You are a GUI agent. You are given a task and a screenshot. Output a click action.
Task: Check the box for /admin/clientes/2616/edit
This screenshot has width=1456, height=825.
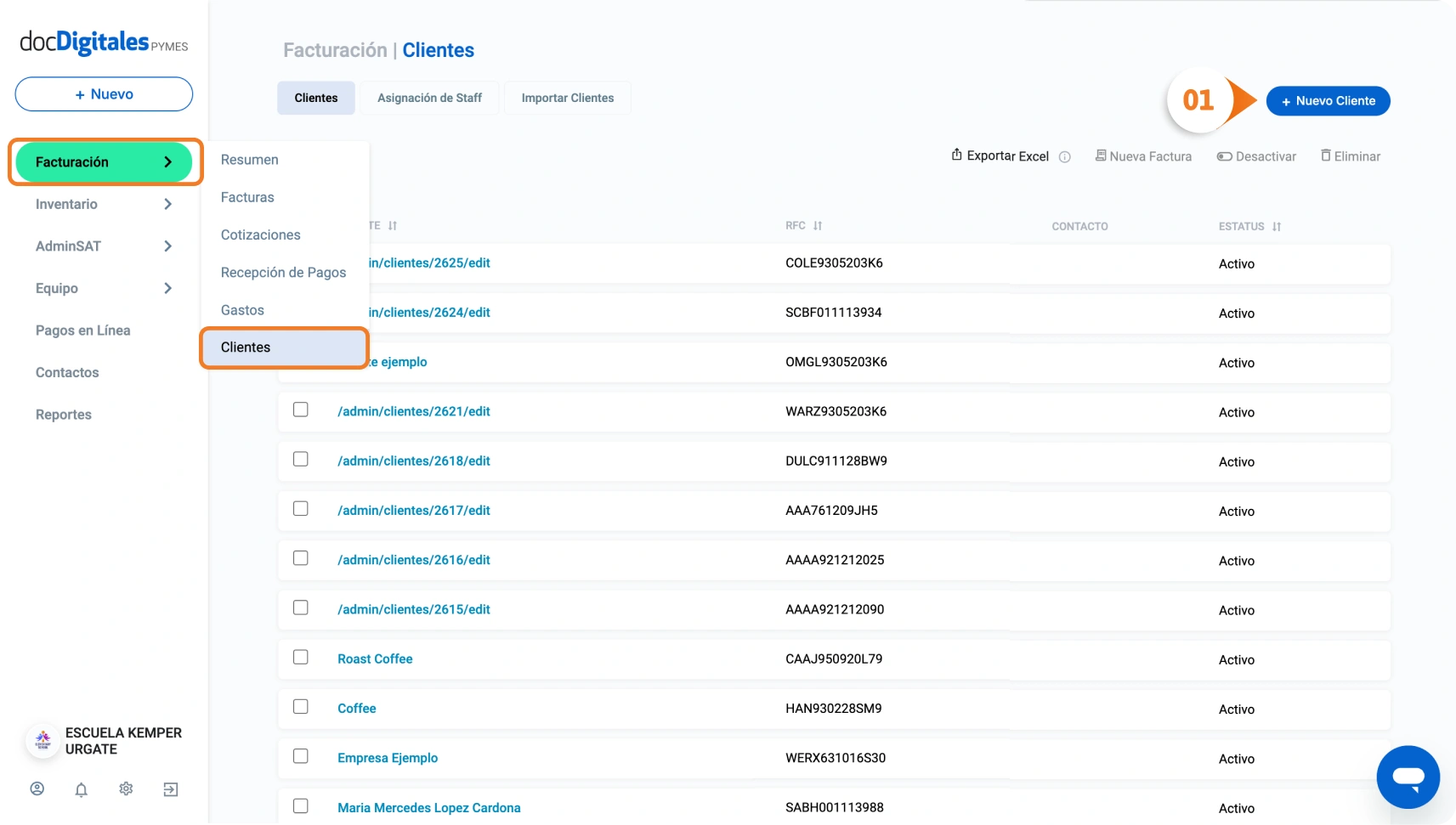(301, 558)
